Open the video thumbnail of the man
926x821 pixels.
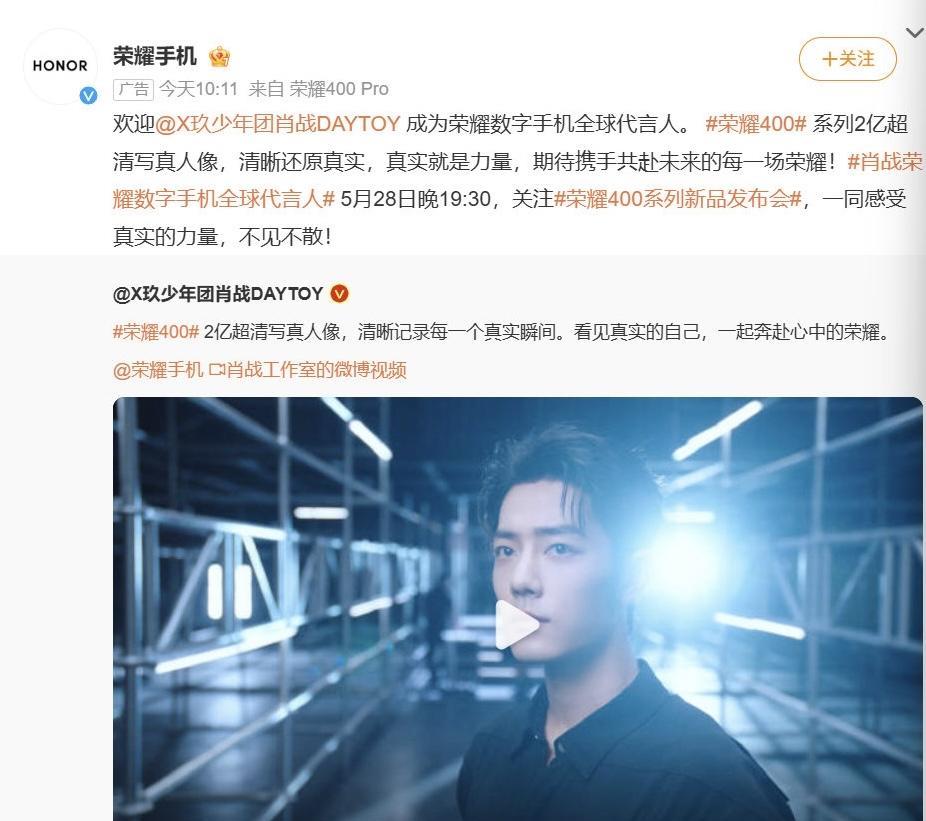tap(518, 609)
